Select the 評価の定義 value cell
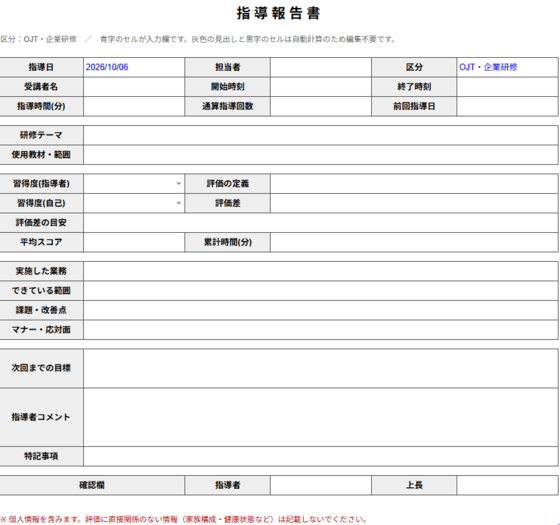Screen dimensions: 560x525 (414, 184)
